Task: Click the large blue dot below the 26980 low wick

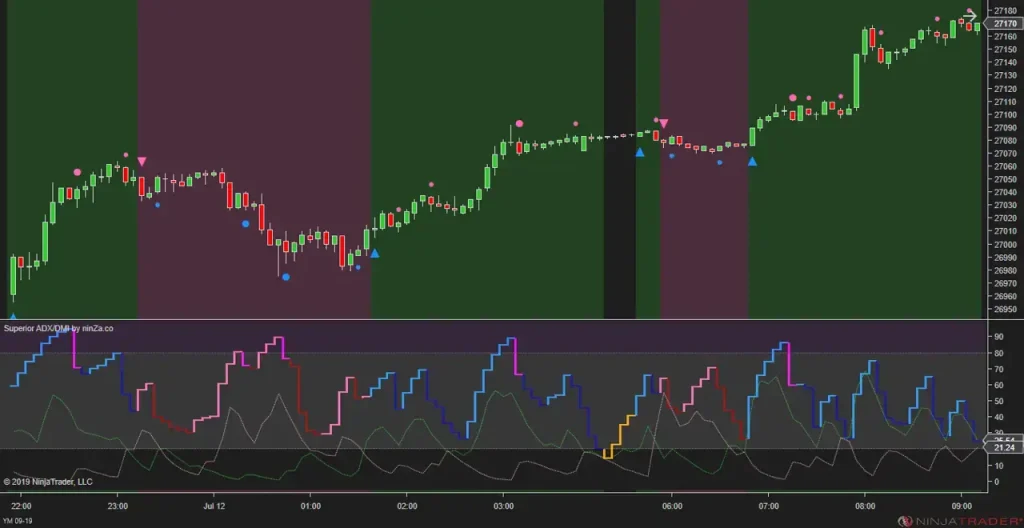Action: click(285, 276)
